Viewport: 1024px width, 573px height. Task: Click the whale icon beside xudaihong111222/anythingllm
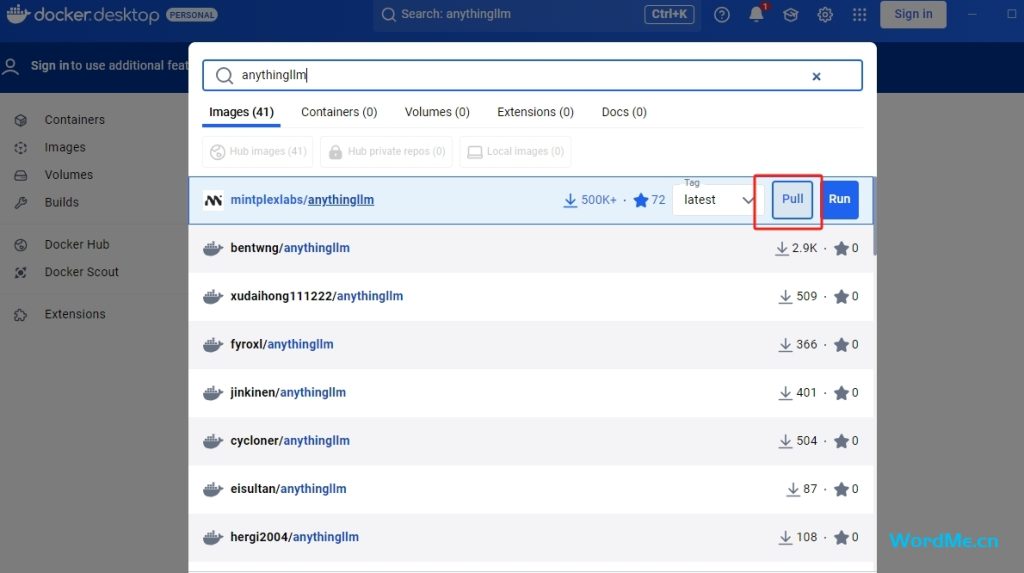pyautogui.click(x=213, y=297)
